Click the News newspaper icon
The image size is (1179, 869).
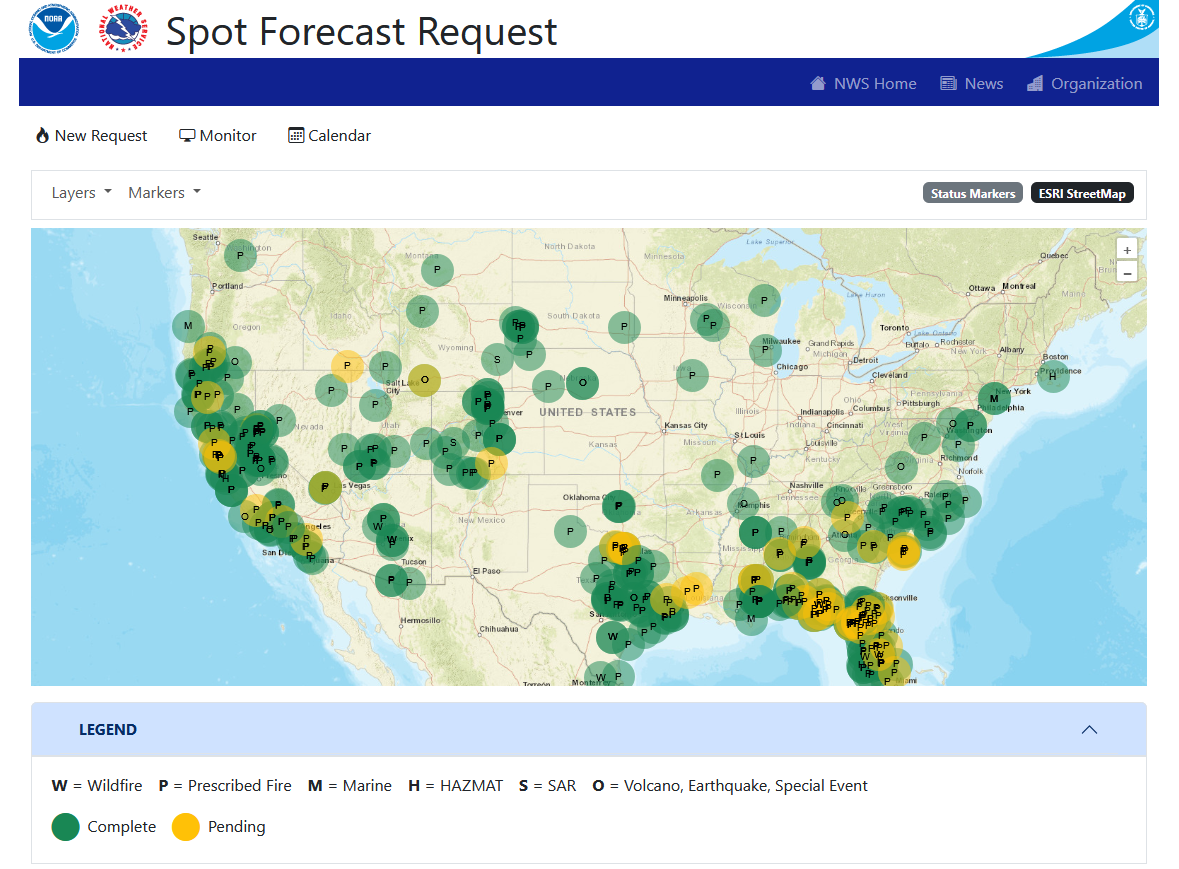pyautogui.click(x=948, y=84)
